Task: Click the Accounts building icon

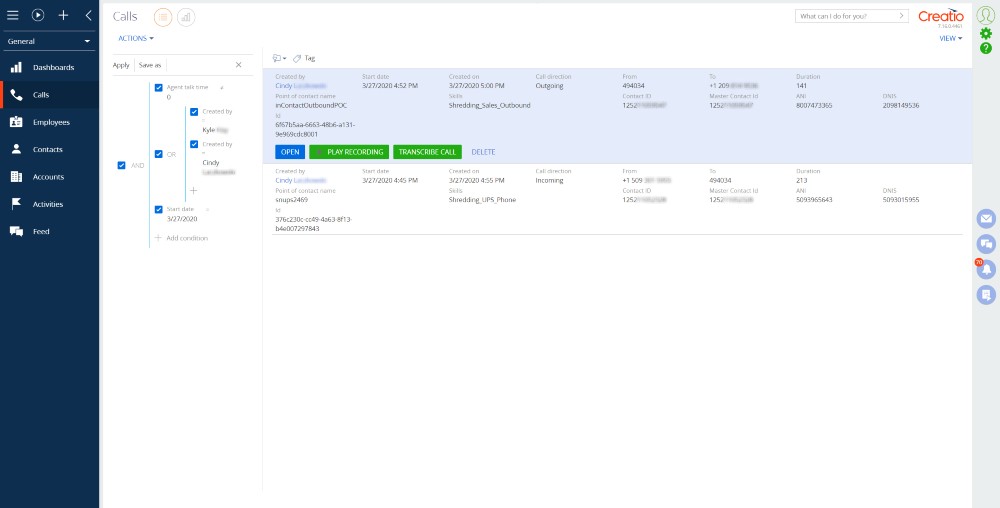Action: point(17,177)
